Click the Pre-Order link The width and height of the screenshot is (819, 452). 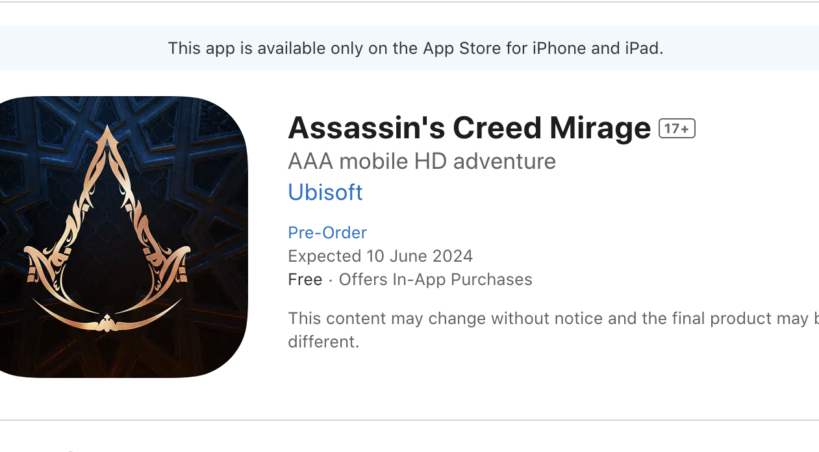[x=327, y=232]
